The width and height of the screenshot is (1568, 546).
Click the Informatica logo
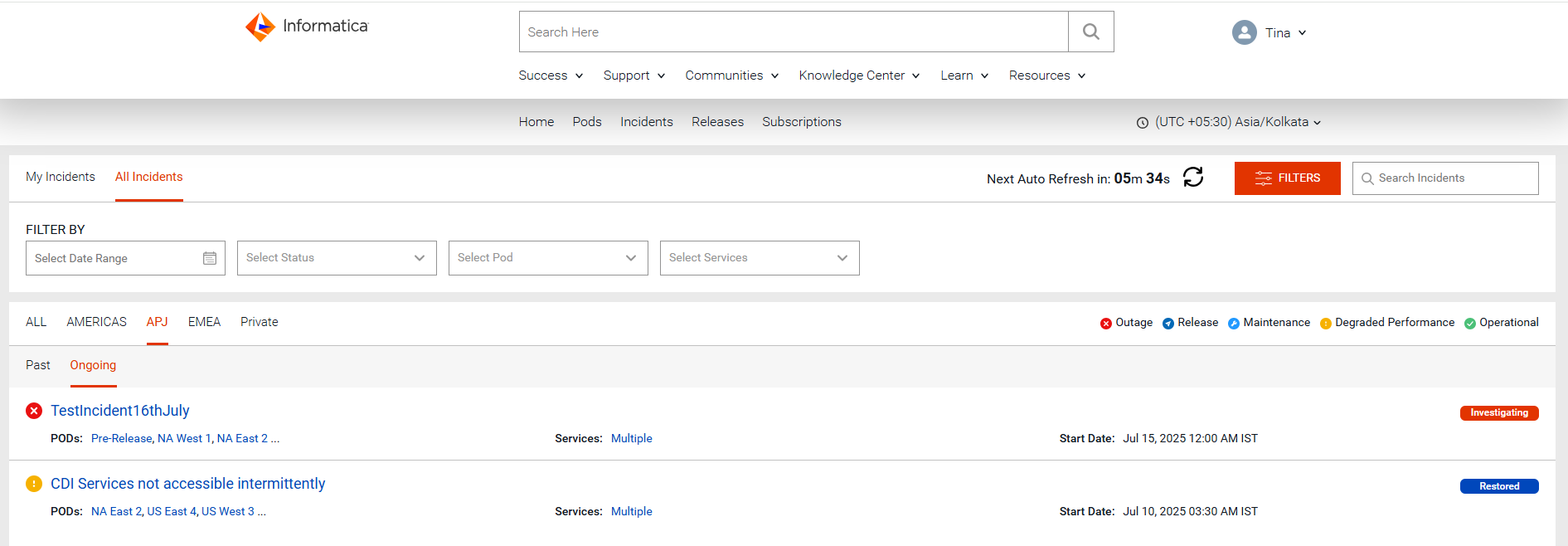pyautogui.click(x=307, y=27)
